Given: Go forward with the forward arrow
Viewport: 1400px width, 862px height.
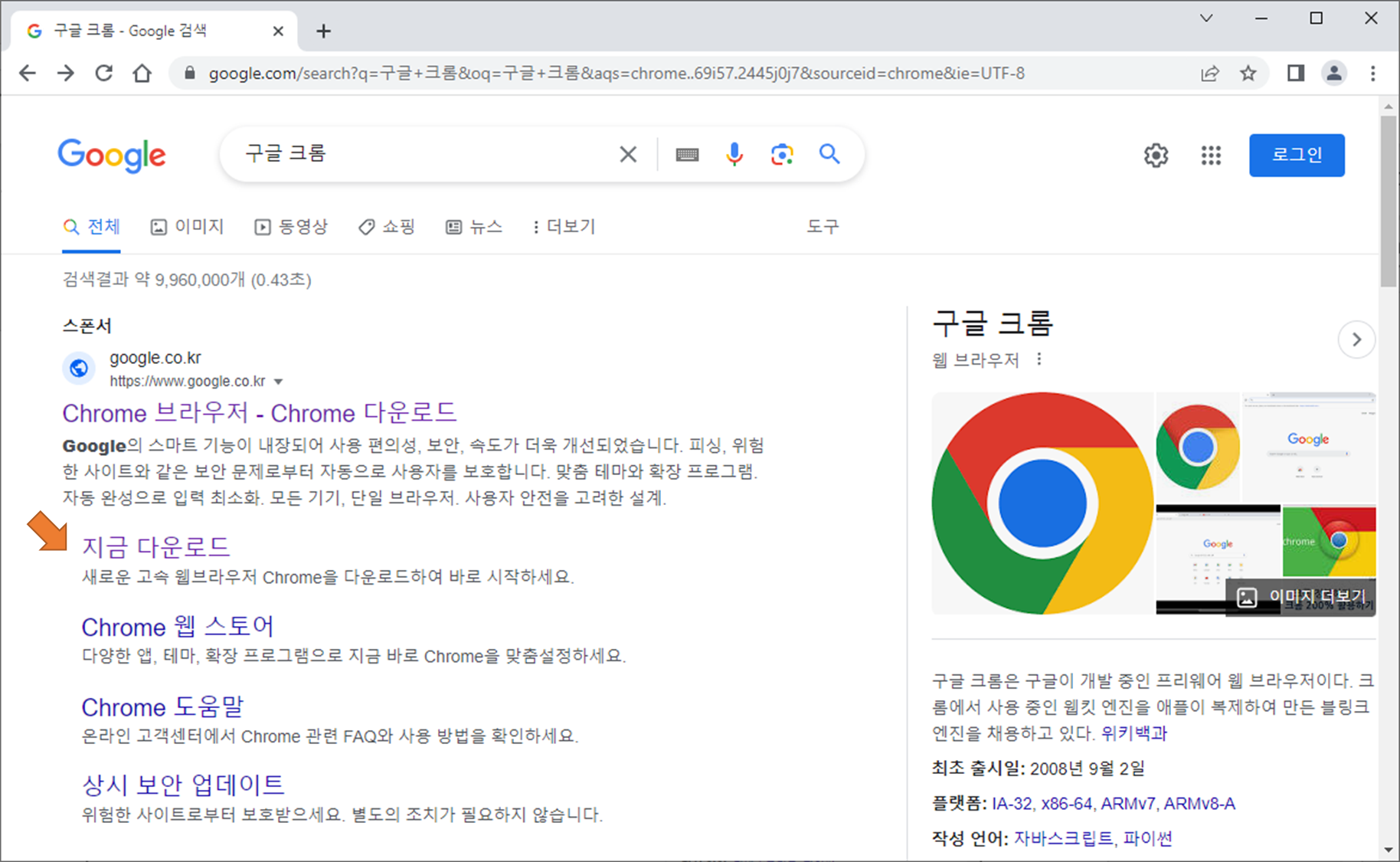Looking at the screenshot, I should pyautogui.click(x=66, y=74).
